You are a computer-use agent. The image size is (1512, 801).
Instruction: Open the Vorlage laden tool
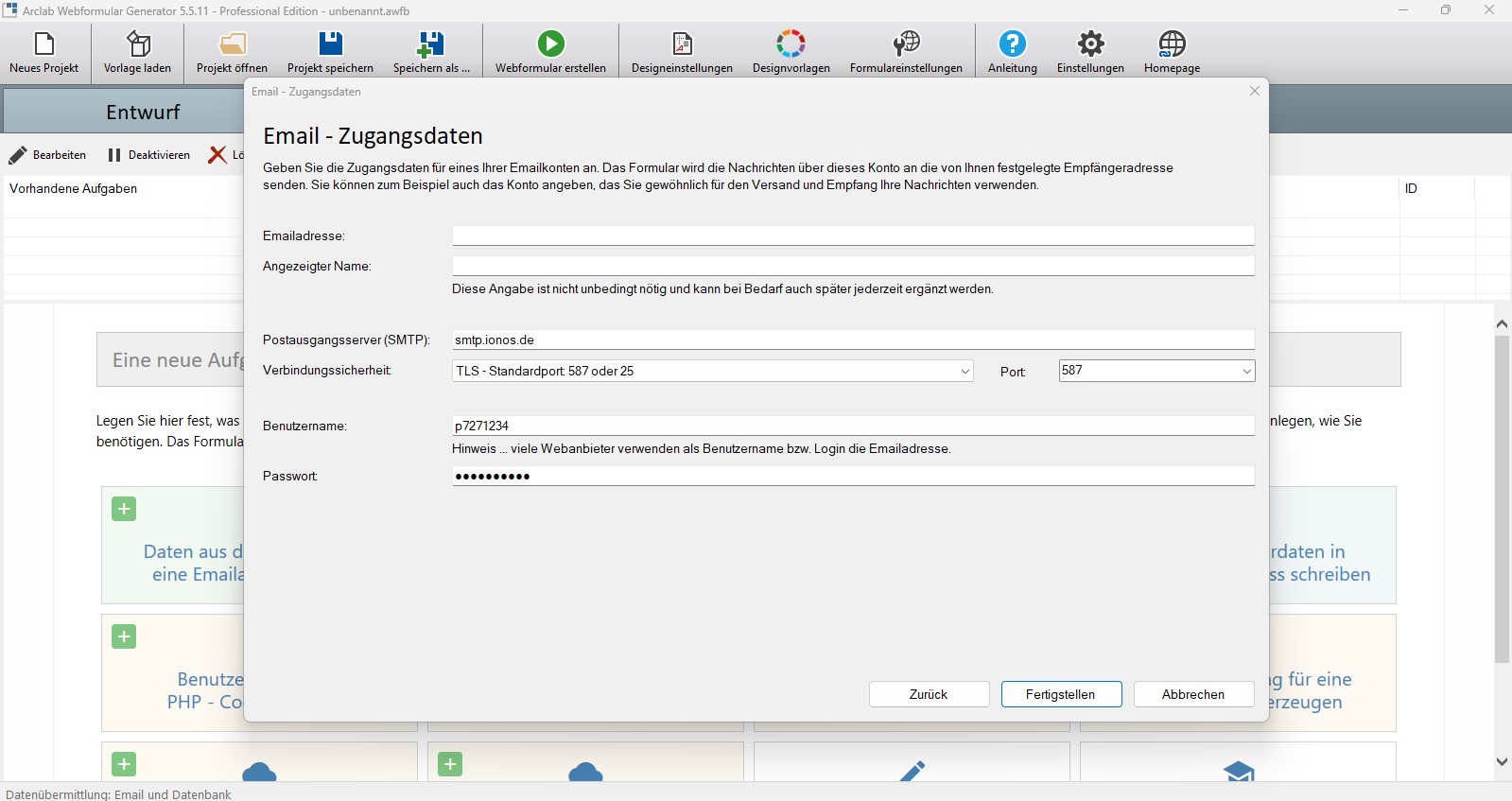point(138,44)
